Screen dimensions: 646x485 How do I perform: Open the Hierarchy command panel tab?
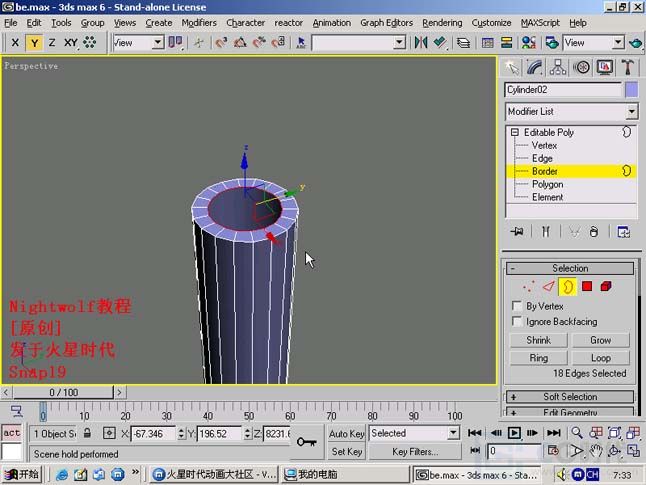click(557, 67)
